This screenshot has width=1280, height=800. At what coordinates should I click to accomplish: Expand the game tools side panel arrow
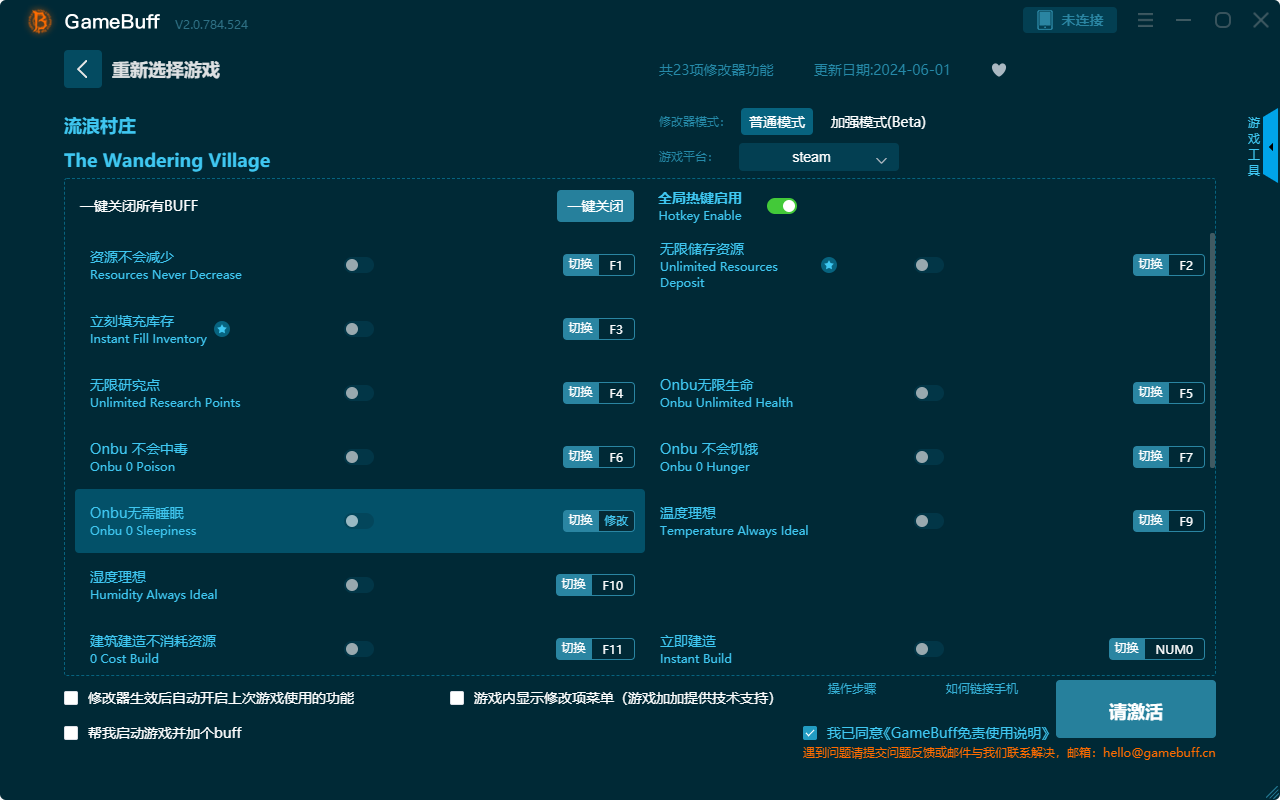click(1270, 146)
